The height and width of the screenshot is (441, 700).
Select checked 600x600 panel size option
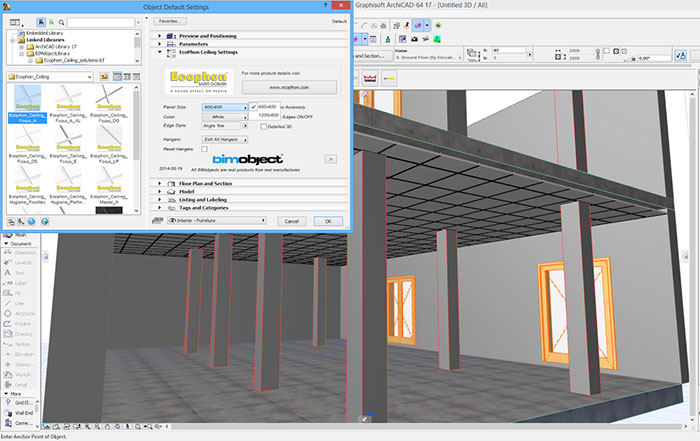click(264, 107)
